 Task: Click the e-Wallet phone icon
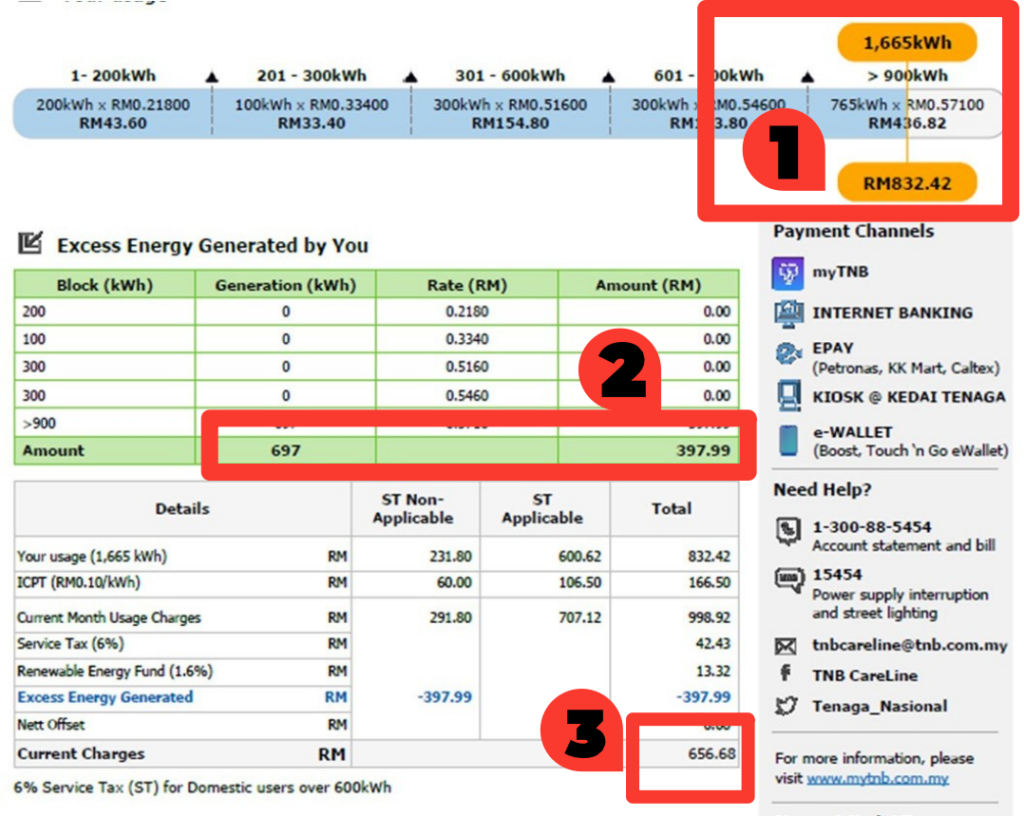point(788,440)
